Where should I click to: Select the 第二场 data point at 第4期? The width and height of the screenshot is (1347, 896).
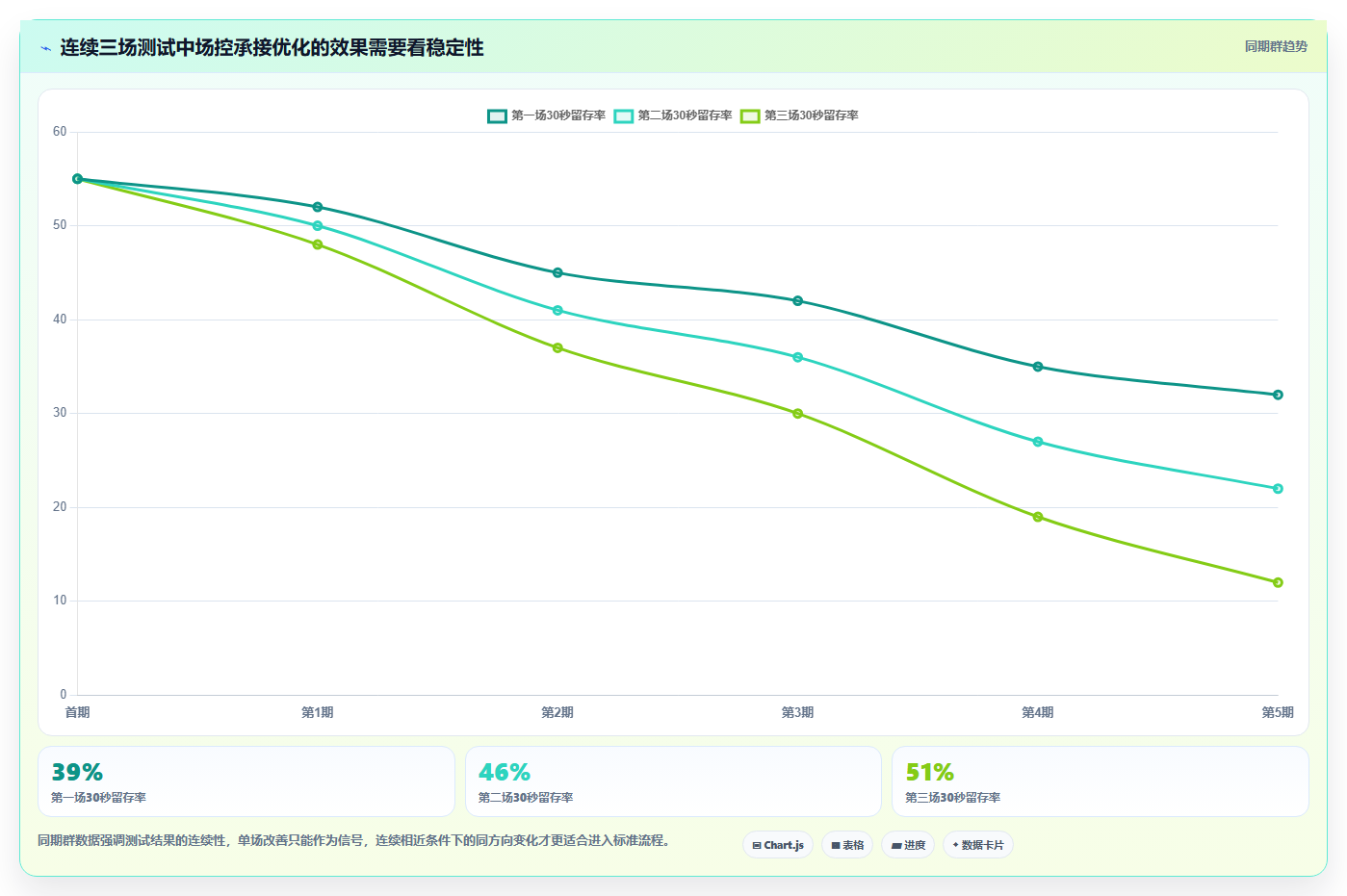pyautogui.click(x=1038, y=442)
